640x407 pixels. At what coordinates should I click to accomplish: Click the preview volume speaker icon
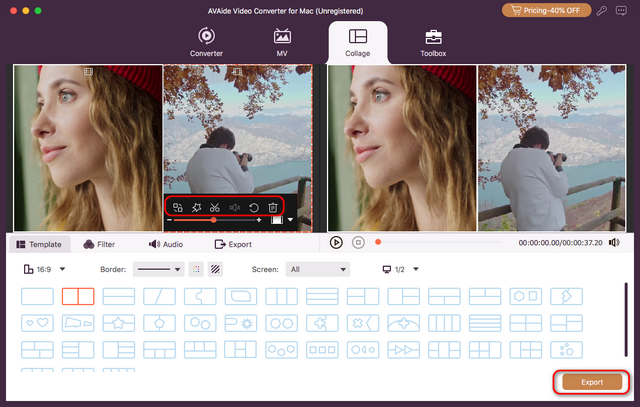coord(615,242)
